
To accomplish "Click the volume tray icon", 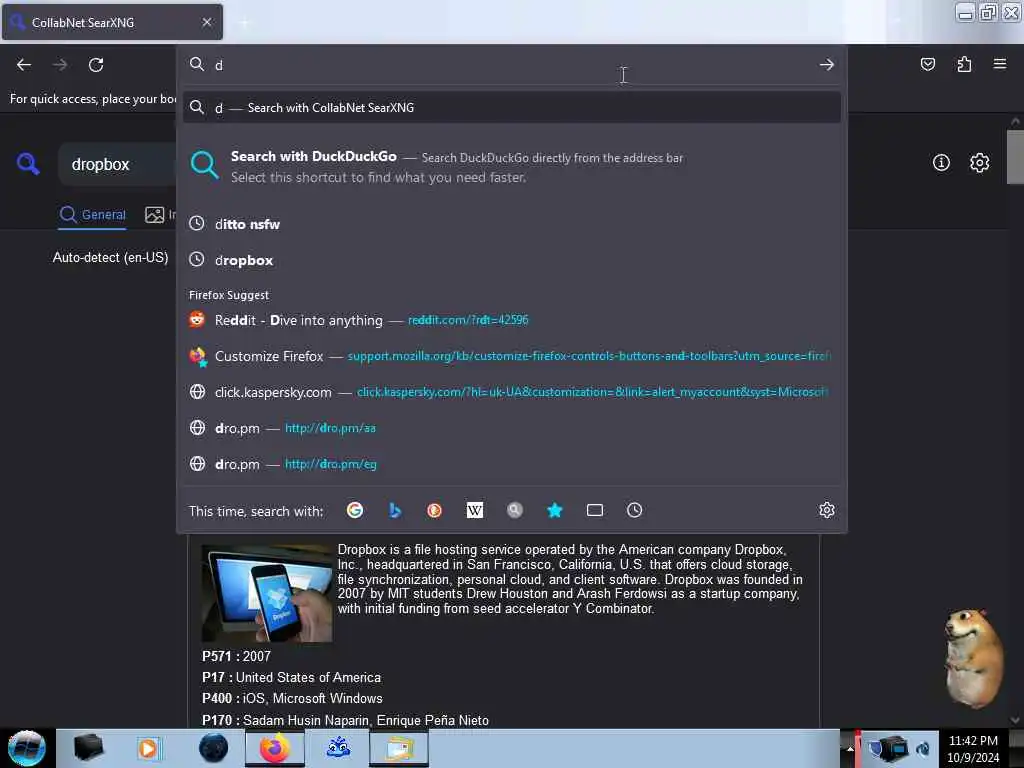I will click(x=923, y=748).
